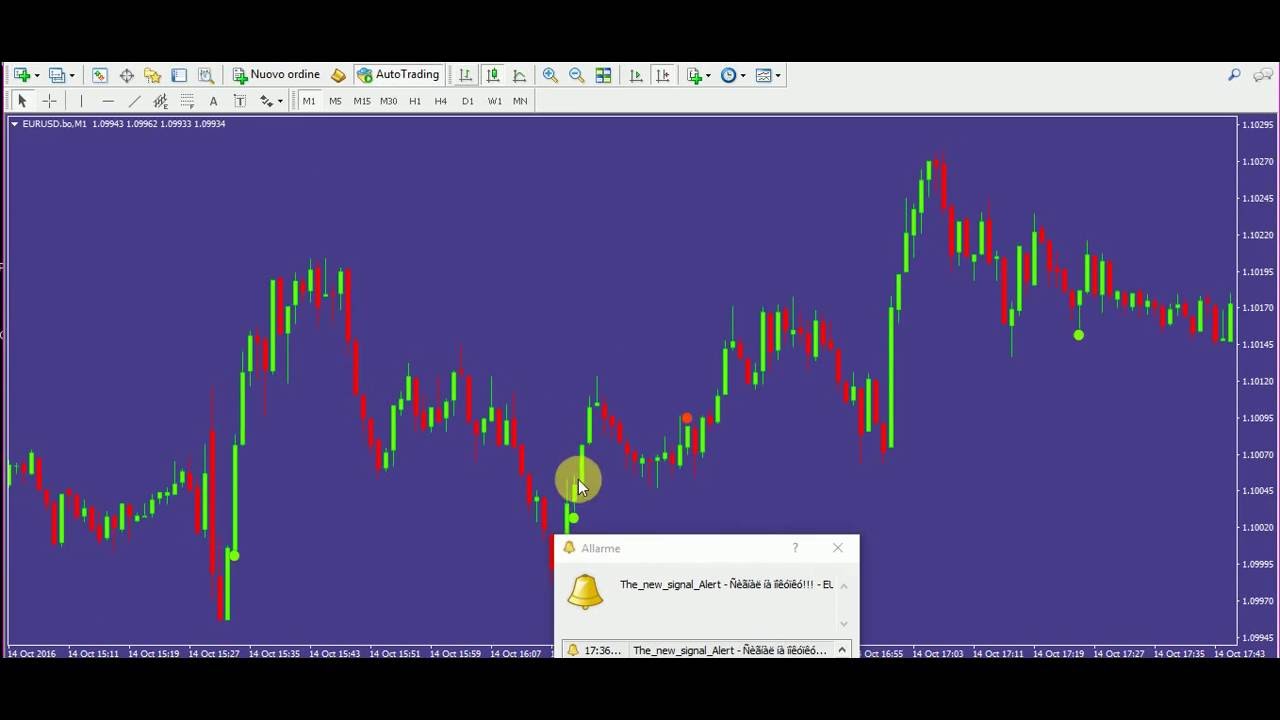Click the 1.10195 price scale label
The height and width of the screenshot is (720, 1280).
[x=1259, y=272]
